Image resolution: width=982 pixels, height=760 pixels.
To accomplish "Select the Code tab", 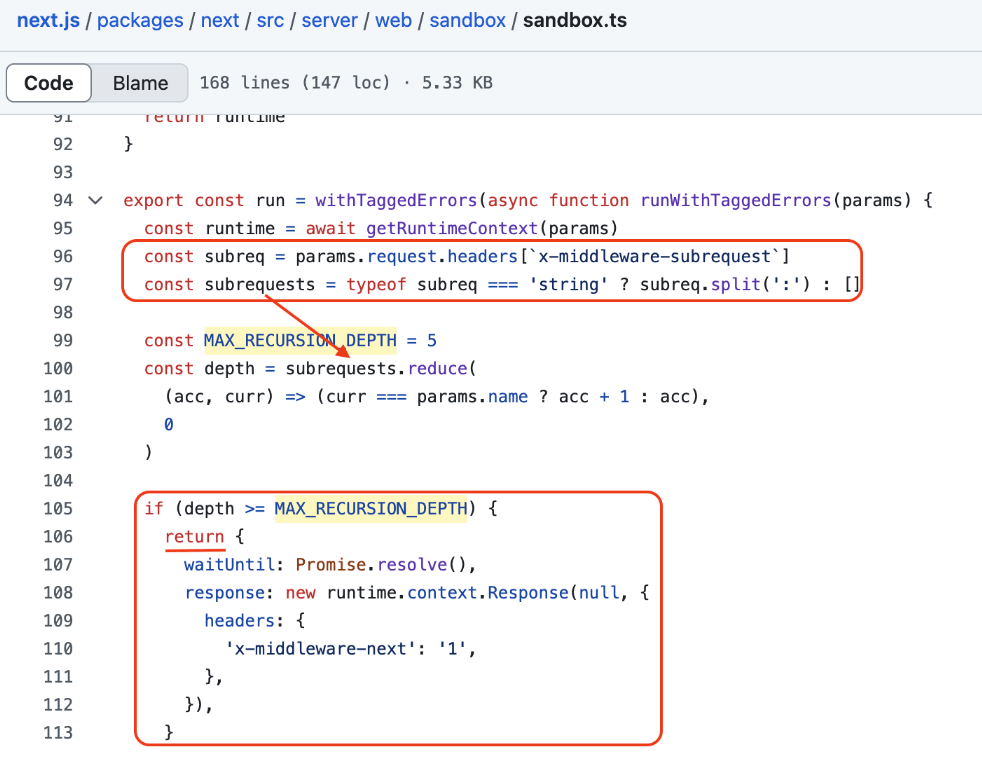I will tap(48, 83).
